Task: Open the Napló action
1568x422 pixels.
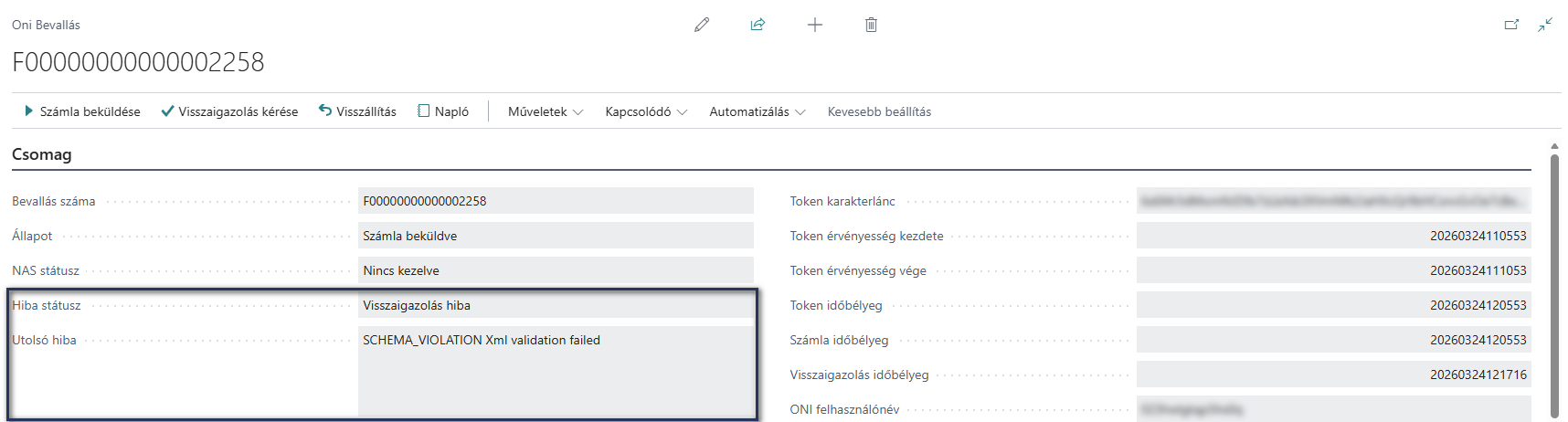Action: click(443, 111)
